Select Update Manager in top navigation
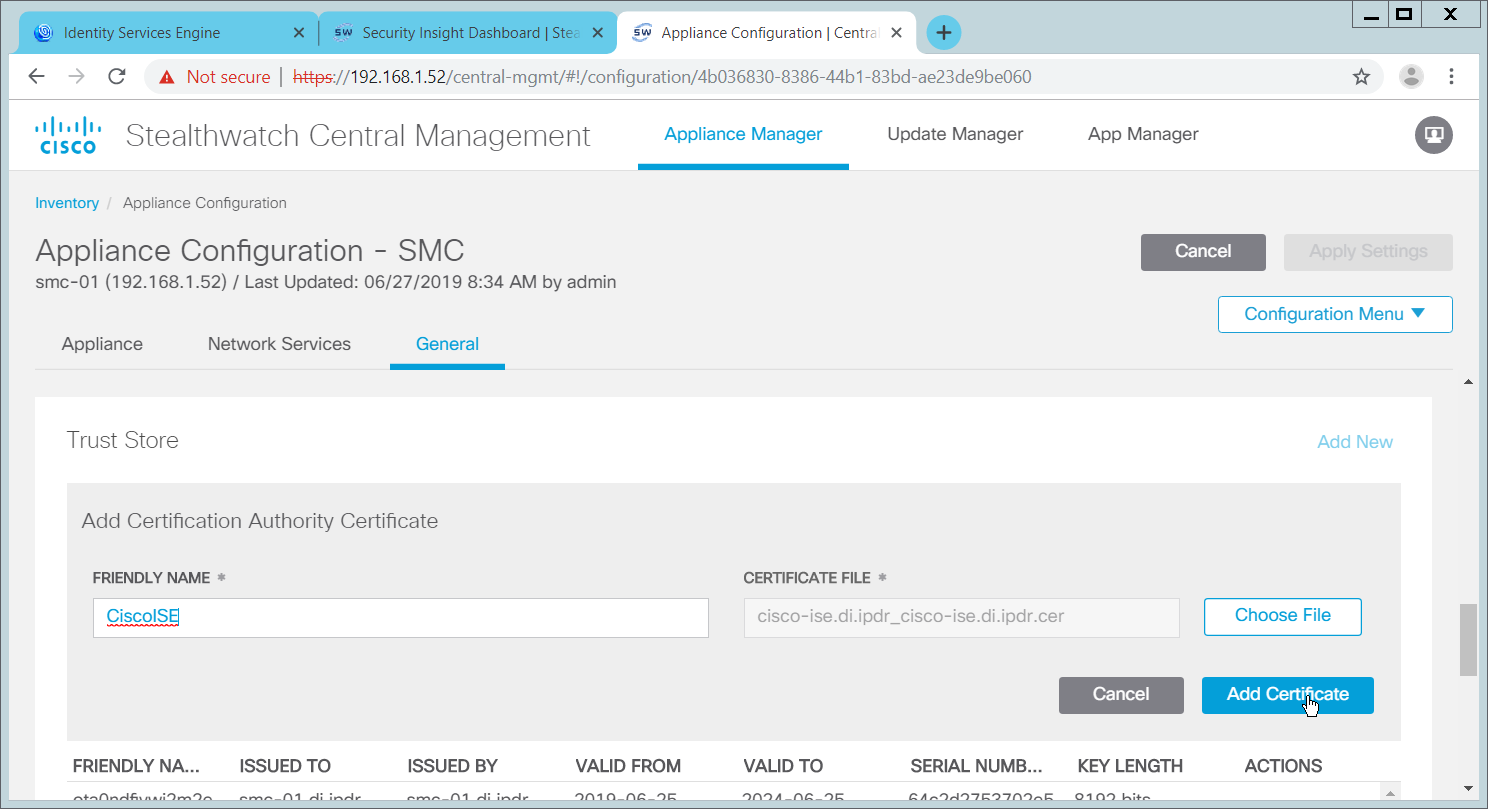The height and width of the screenshot is (809, 1488). click(955, 134)
